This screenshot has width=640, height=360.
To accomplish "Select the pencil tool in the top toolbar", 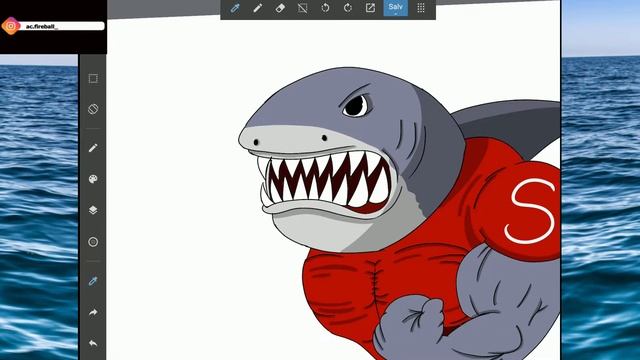I will click(258, 8).
